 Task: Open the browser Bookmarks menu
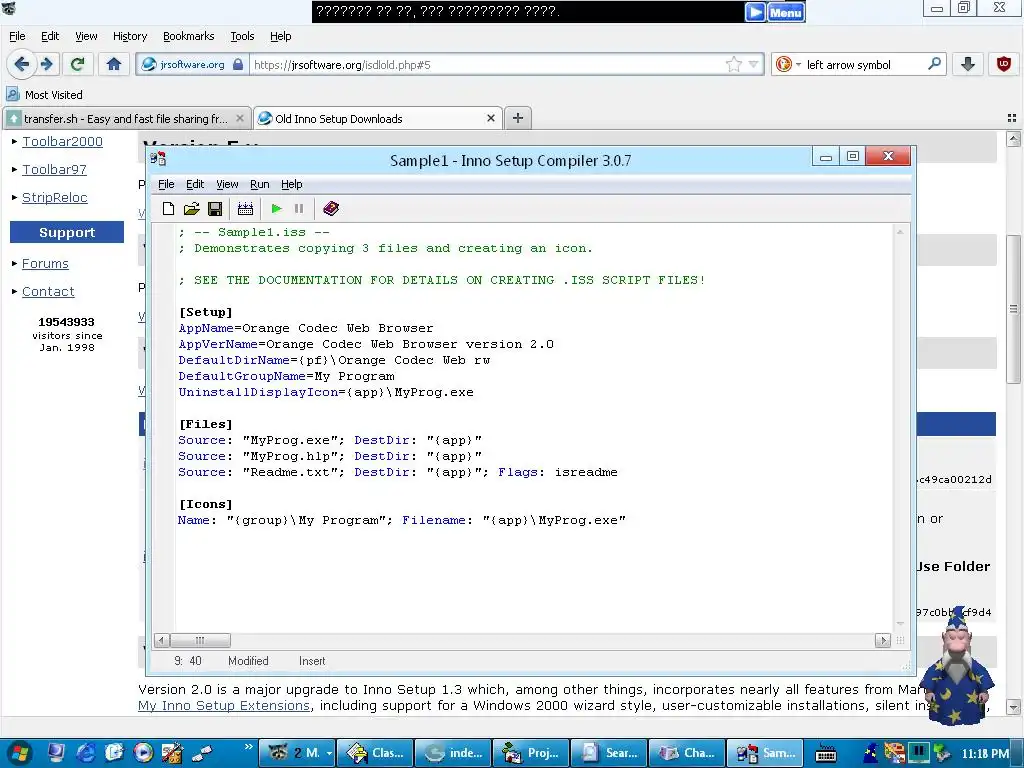click(189, 36)
